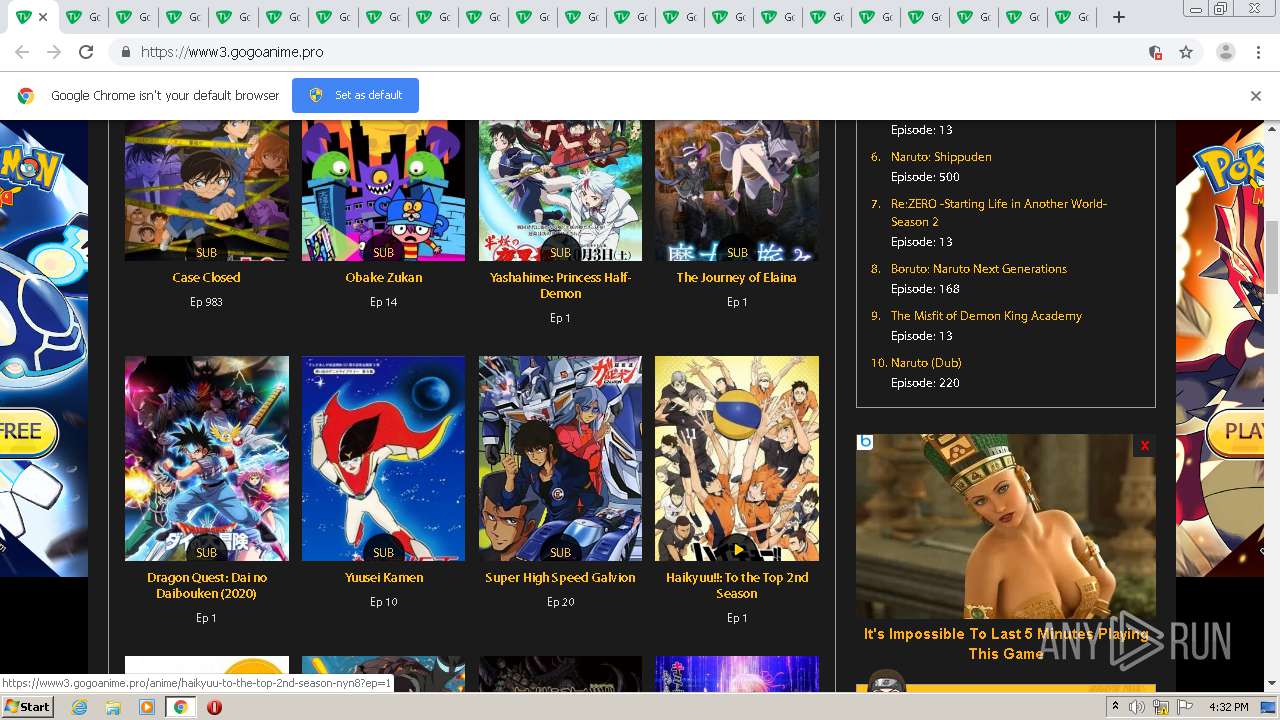The image size is (1280, 720).
Task: Go forward to next page
Action: (54, 52)
